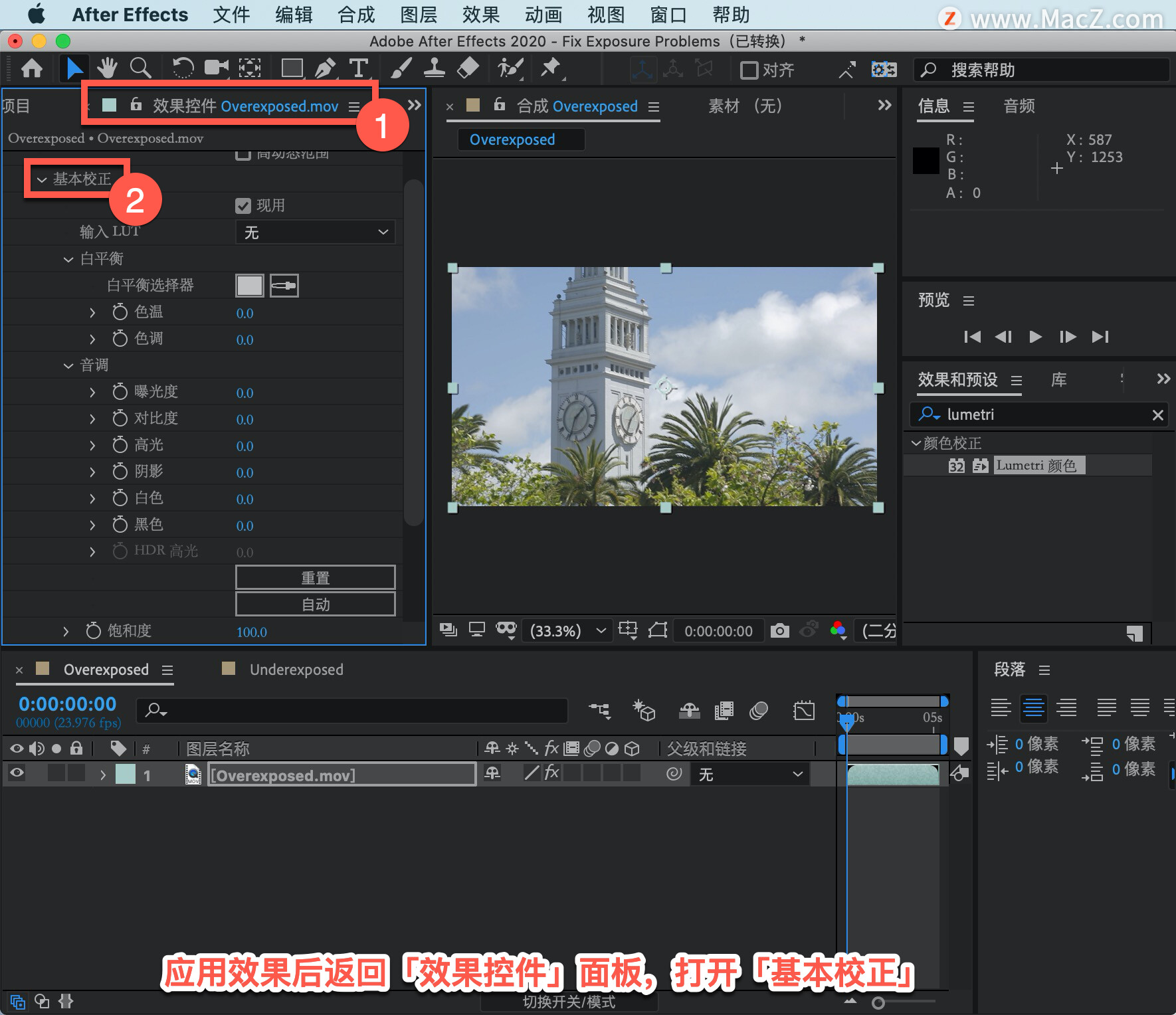Open the 33.3% magnification dropdown
This screenshot has width=1176, height=1015.
(568, 630)
